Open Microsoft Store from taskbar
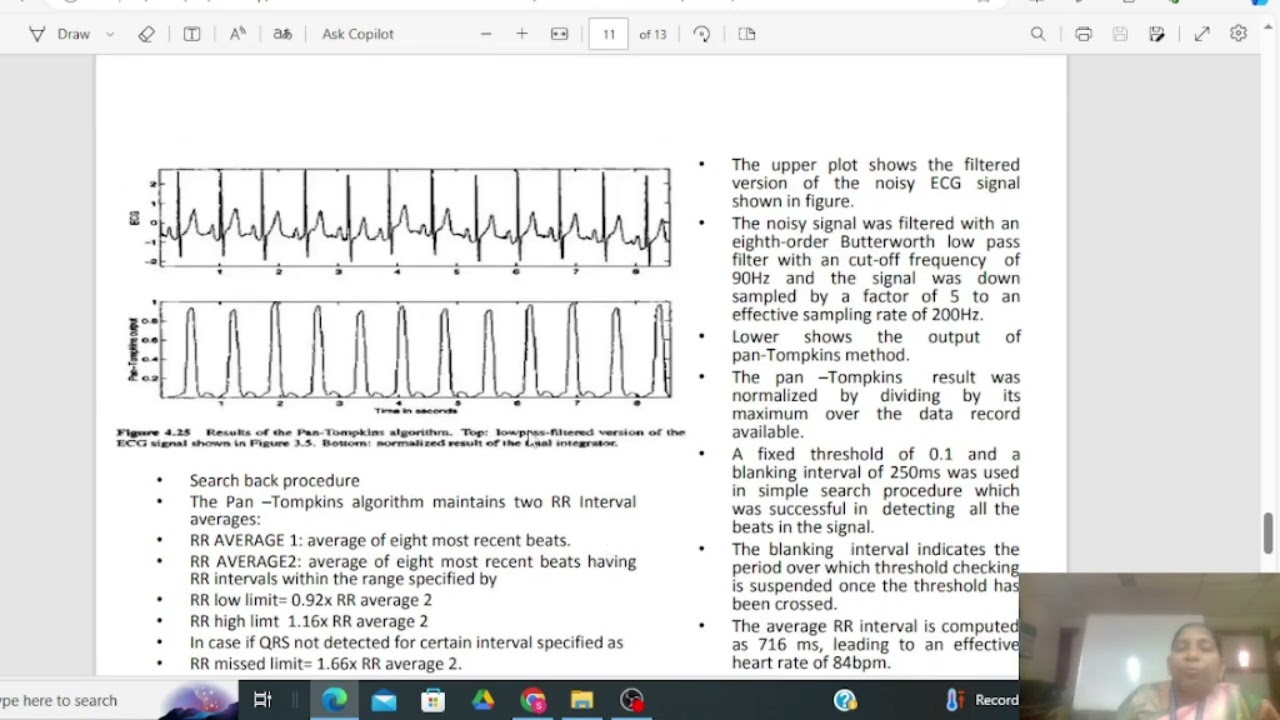The width and height of the screenshot is (1280, 720). coord(433,700)
